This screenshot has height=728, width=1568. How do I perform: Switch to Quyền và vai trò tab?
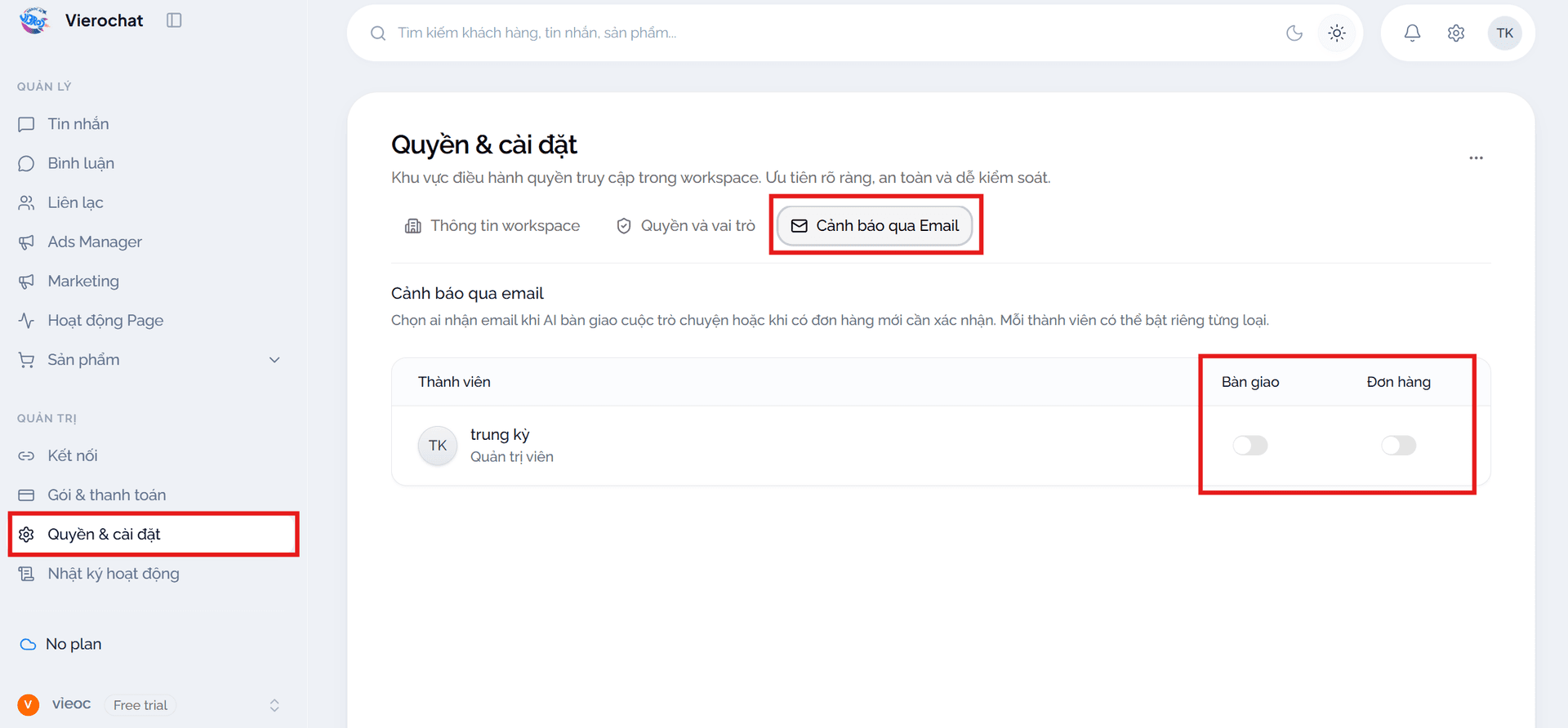click(x=685, y=226)
